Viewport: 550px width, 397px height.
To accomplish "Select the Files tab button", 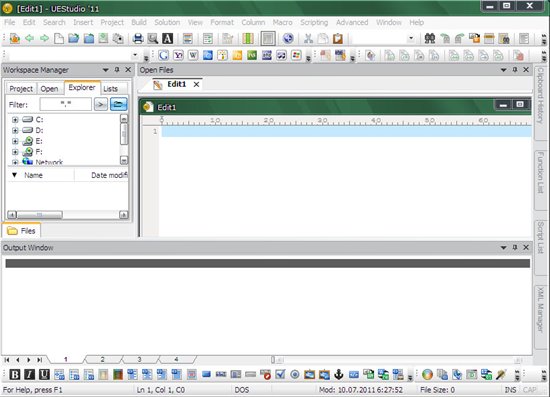I will [21, 231].
